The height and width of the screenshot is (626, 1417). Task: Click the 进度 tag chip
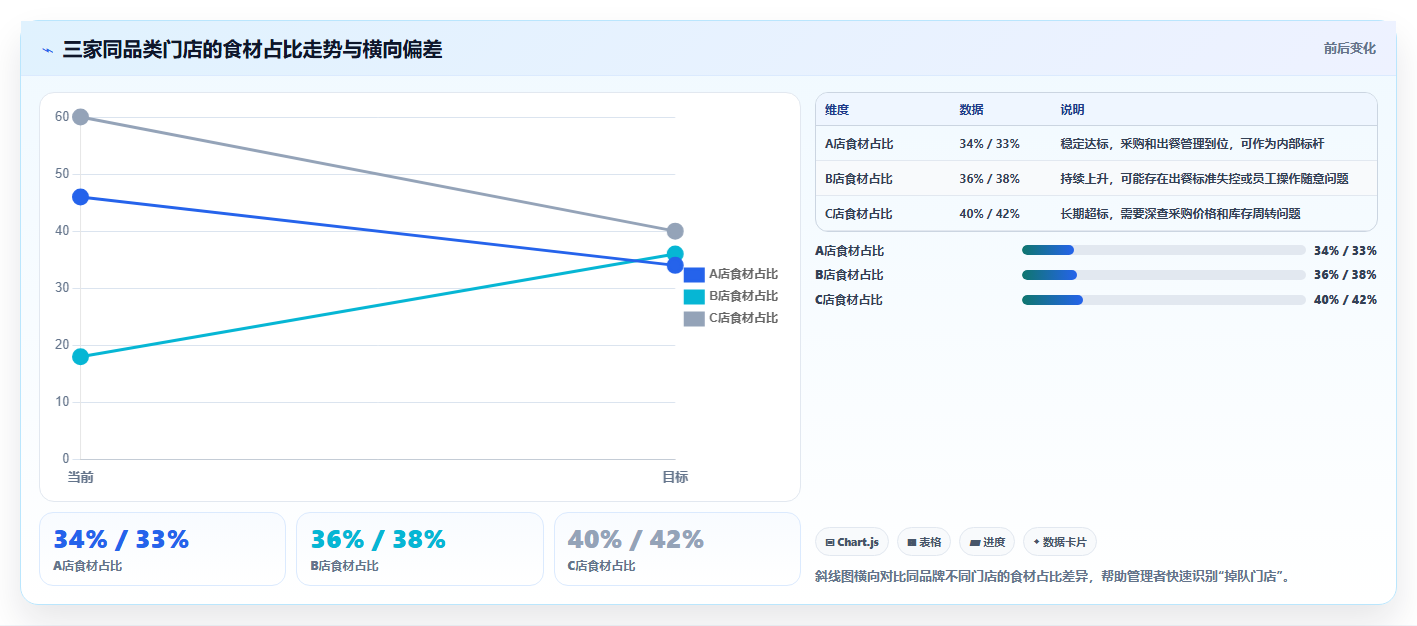point(987,542)
